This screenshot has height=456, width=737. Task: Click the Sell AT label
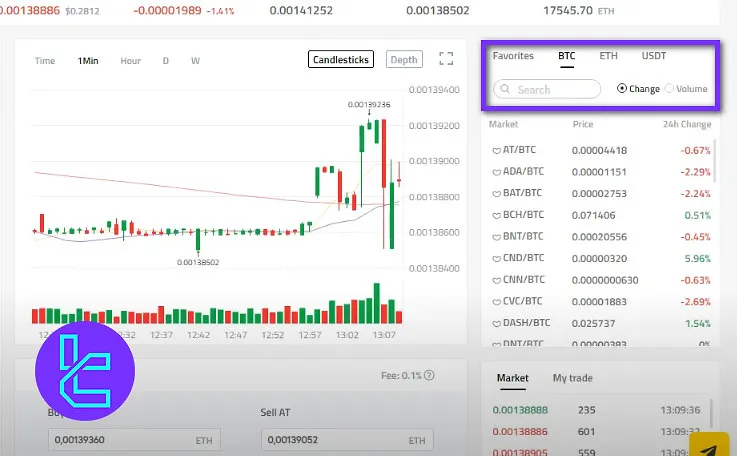pos(275,413)
